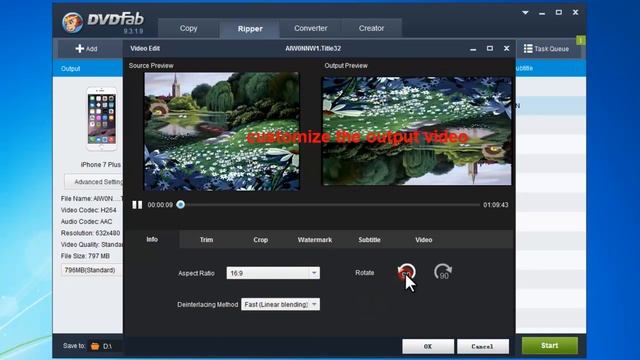Viewport: 640px width, 360px height.
Task: Open the Creator module tab
Action: [371, 29]
